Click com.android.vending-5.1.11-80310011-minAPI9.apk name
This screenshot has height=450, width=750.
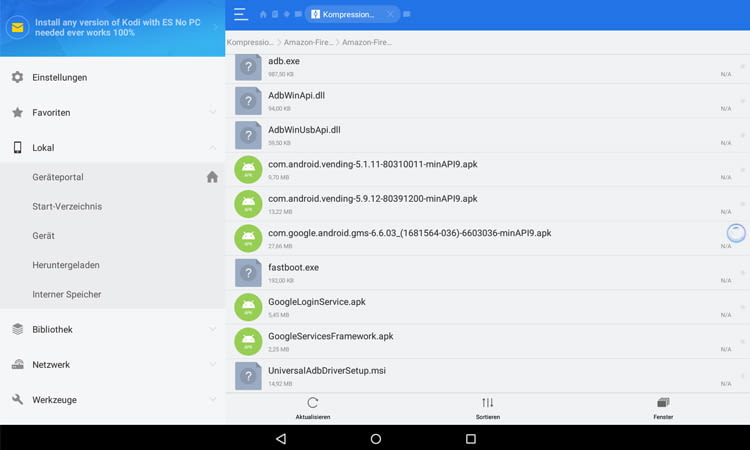pos(373,164)
